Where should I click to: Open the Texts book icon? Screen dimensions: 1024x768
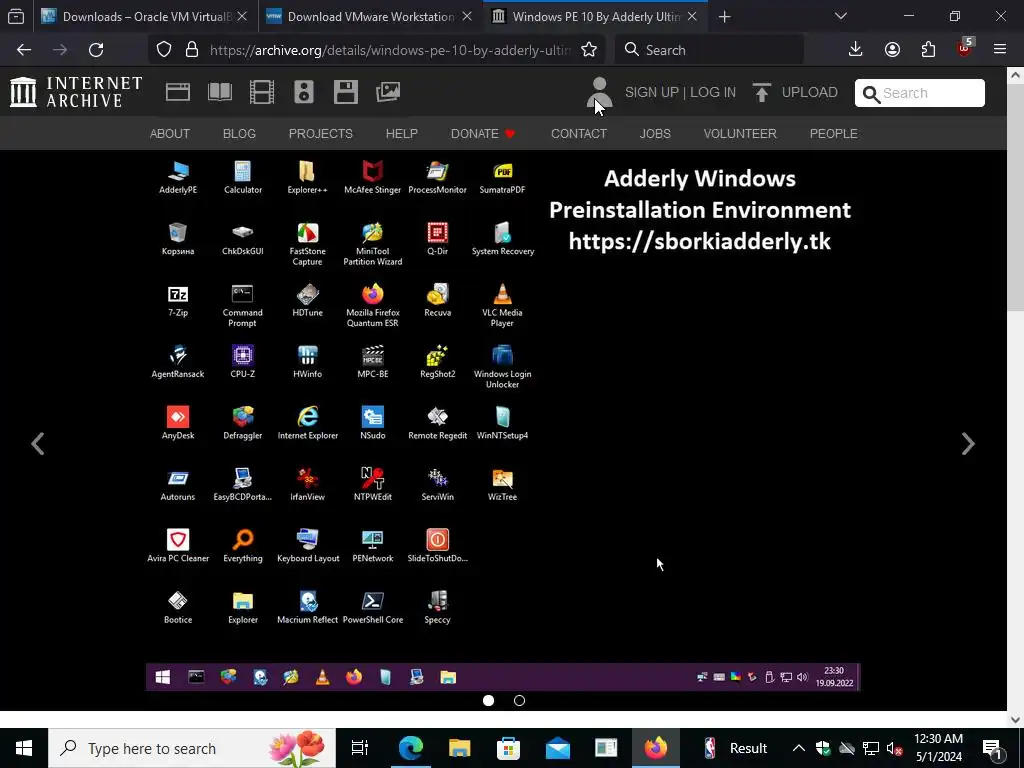220,92
